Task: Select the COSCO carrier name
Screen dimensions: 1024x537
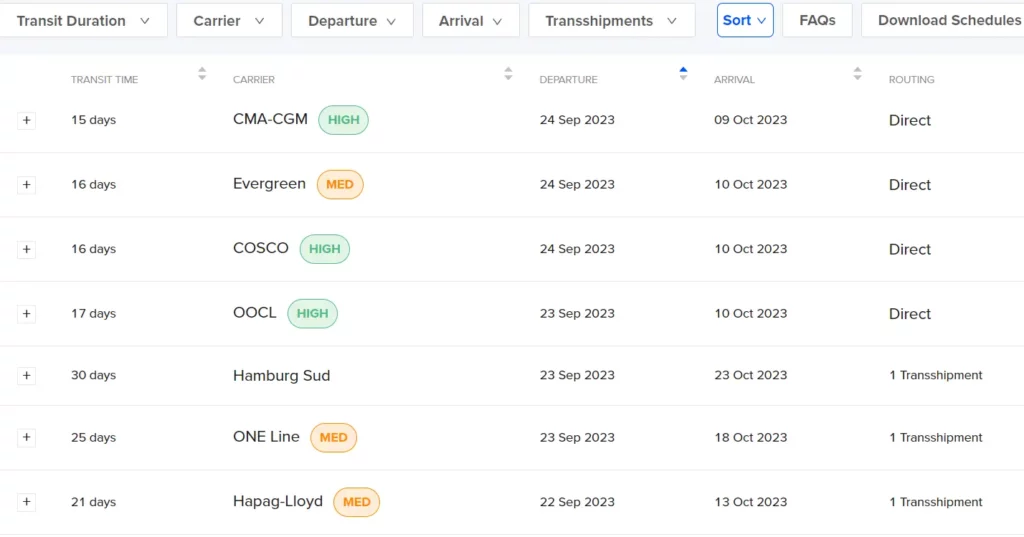Action: (x=261, y=249)
